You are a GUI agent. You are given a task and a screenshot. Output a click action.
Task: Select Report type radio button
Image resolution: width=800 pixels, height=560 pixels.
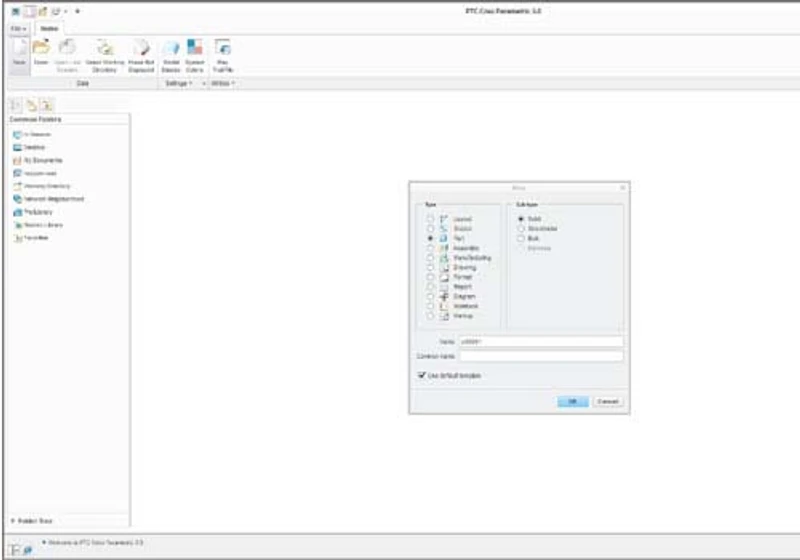click(430, 287)
